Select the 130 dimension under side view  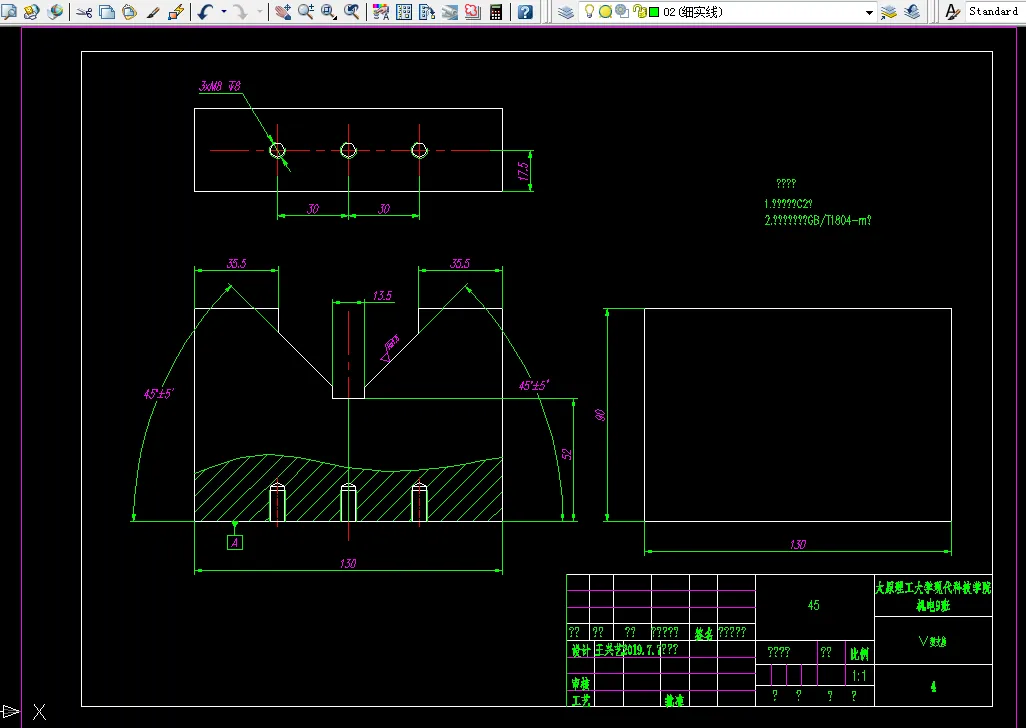(798, 544)
